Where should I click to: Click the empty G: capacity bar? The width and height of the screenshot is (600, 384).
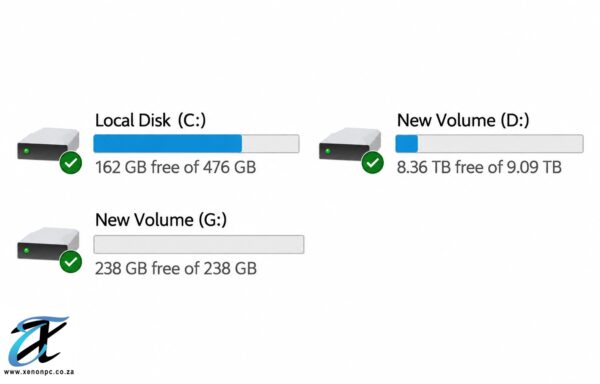coord(199,244)
